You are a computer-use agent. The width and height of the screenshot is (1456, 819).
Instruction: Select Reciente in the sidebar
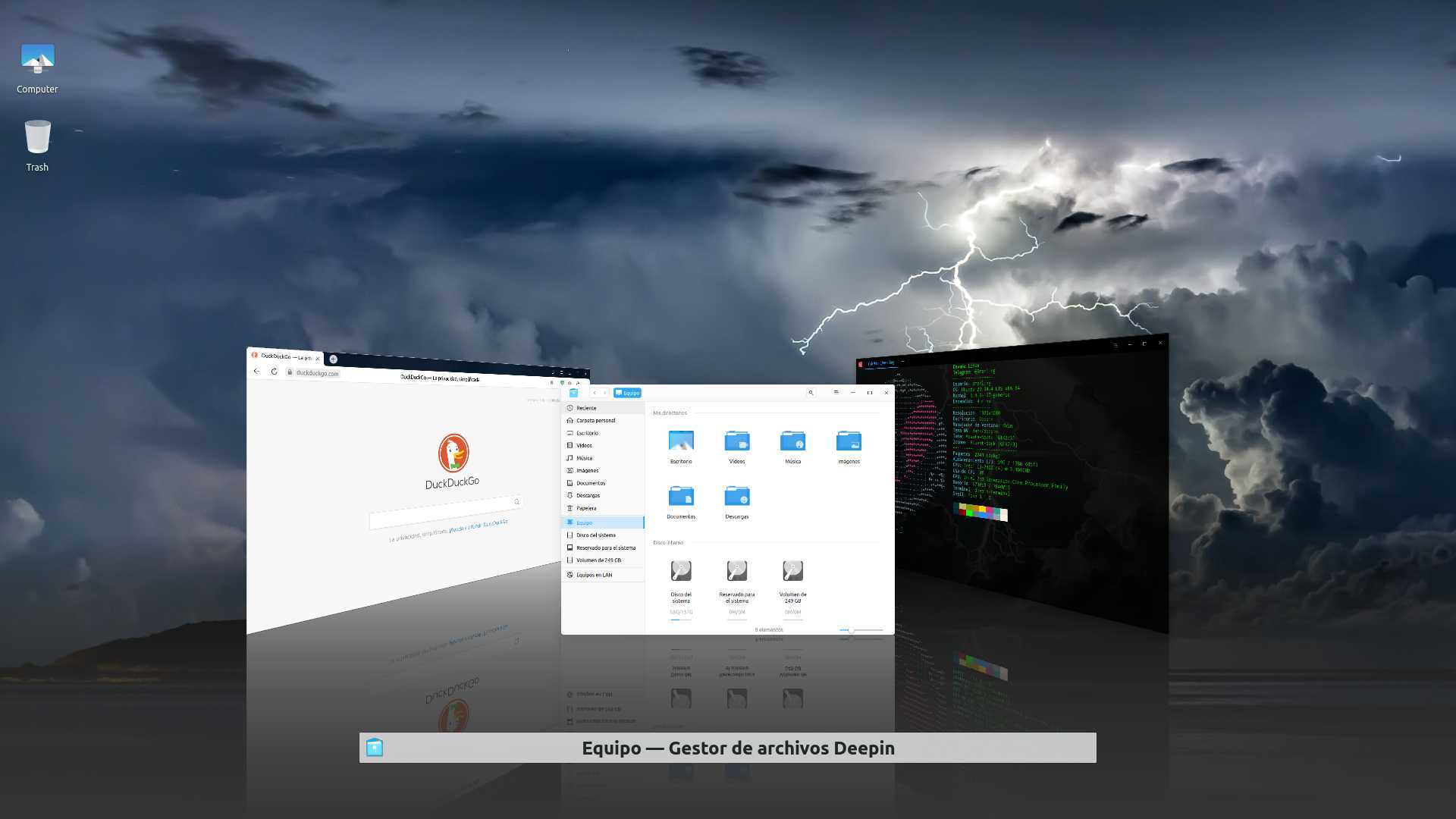click(586, 408)
